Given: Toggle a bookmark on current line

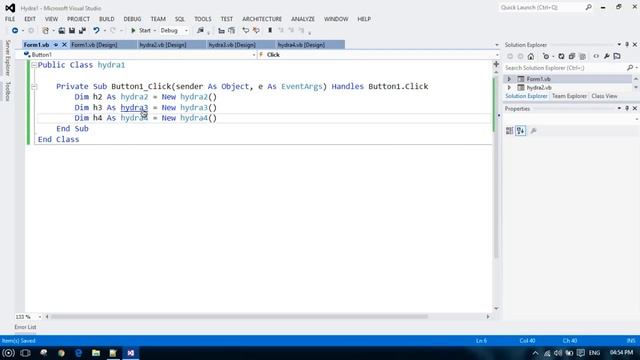Looking at the screenshot, I should (270, 31).
